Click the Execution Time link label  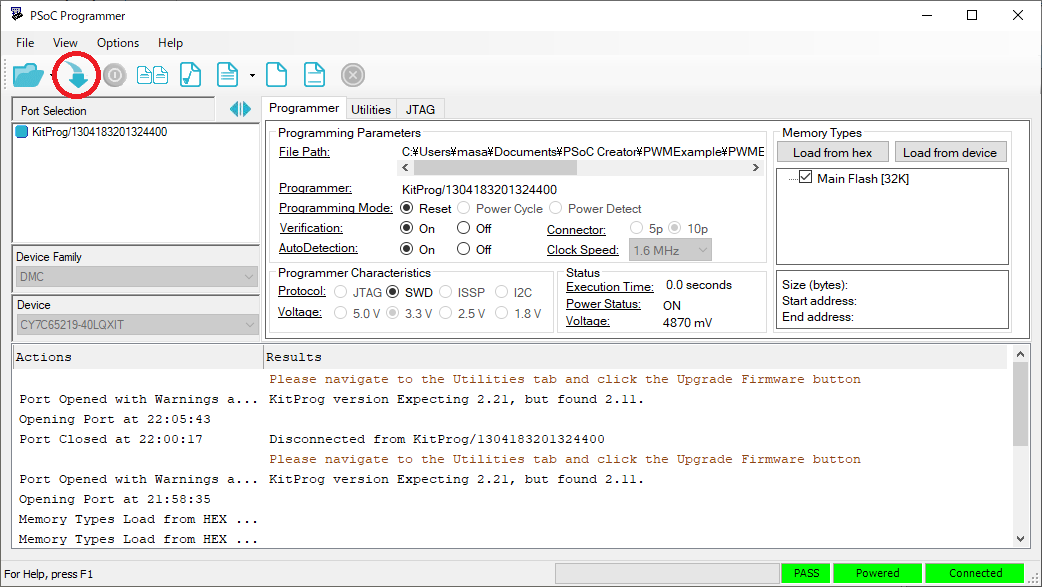click(x=609, y=287)
